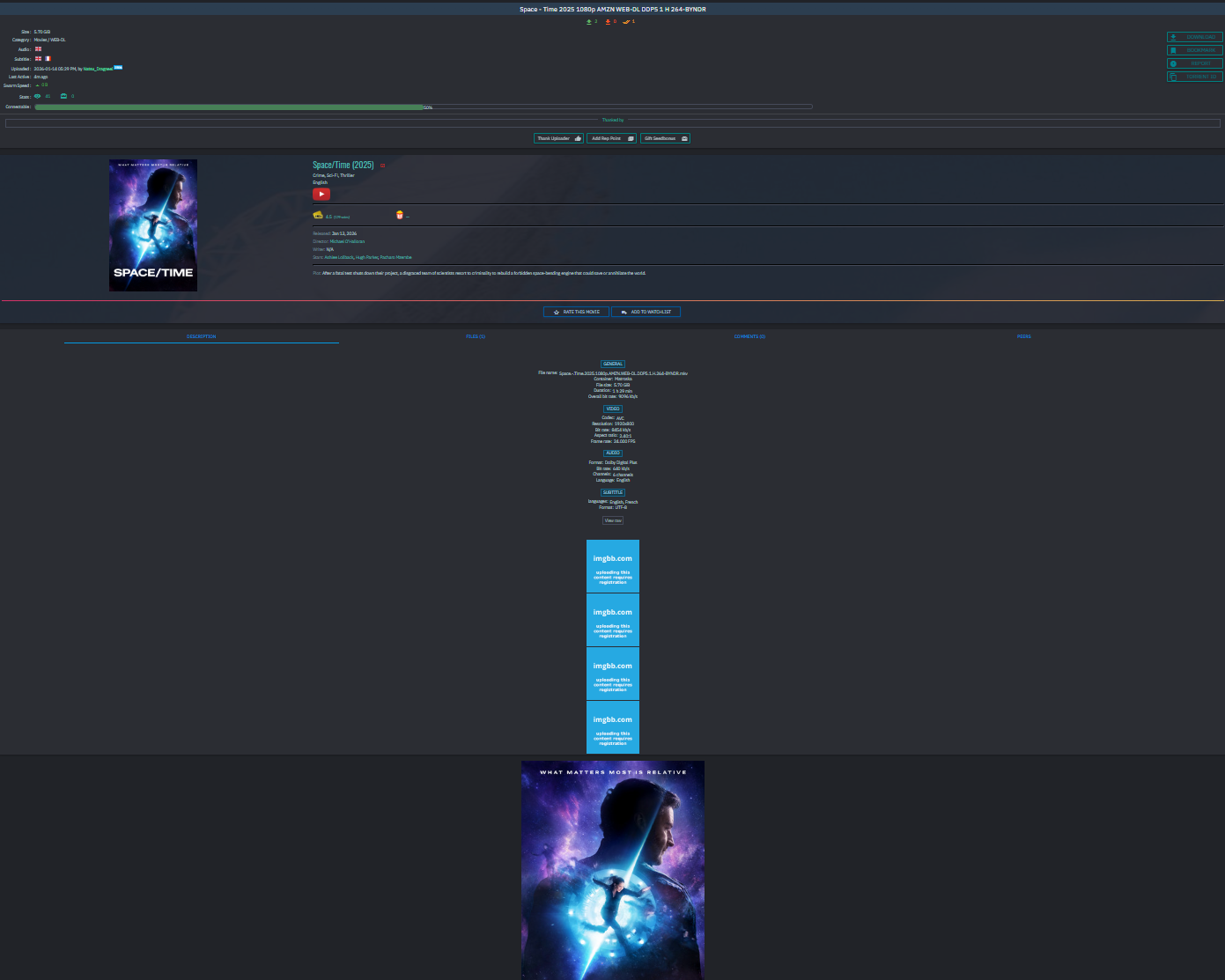This screenshot has width=1225, height=980.
Task: Open the Space/Time (2025) title link
Action: [343, 166]
